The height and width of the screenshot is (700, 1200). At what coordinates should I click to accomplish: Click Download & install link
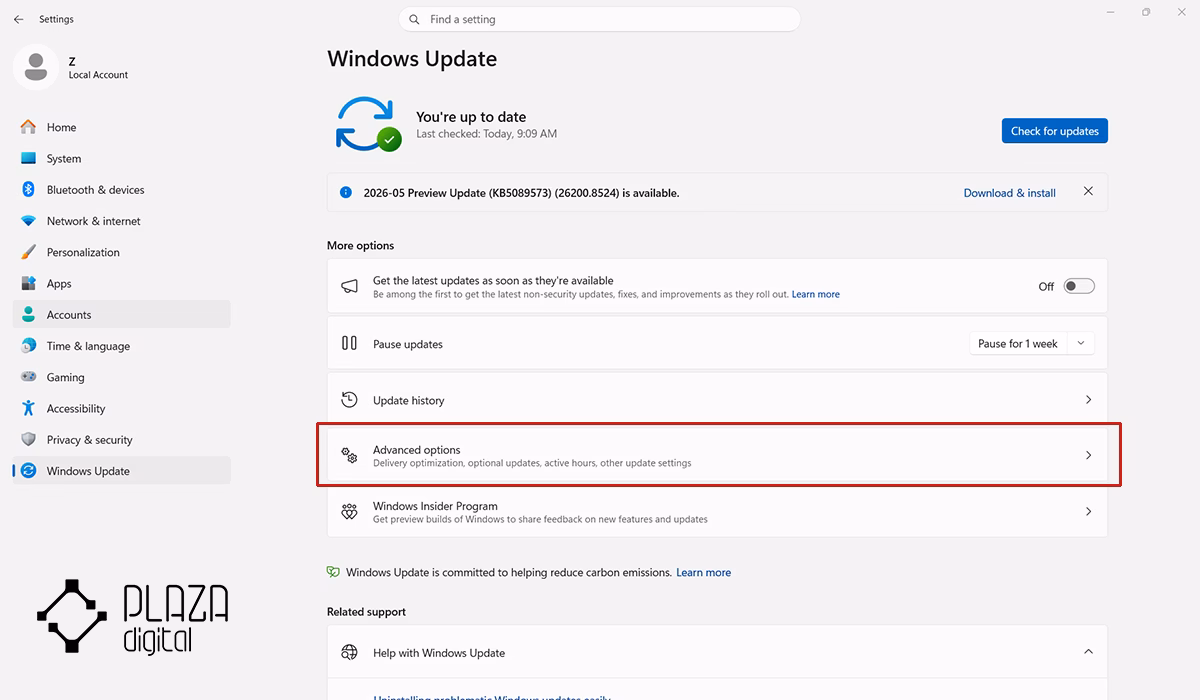pos(1009,193)
